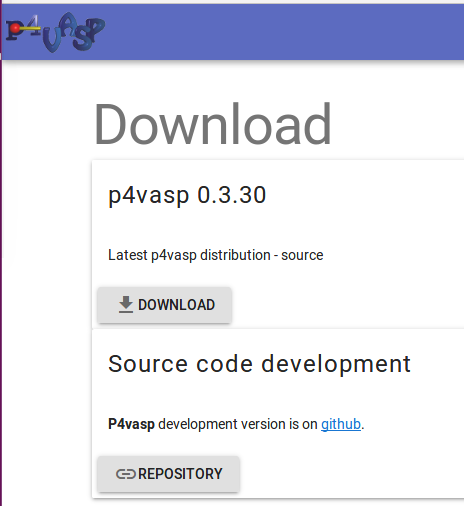Click an empty area of the blue header bar
The image size is (464, 506).
point(283,32)
